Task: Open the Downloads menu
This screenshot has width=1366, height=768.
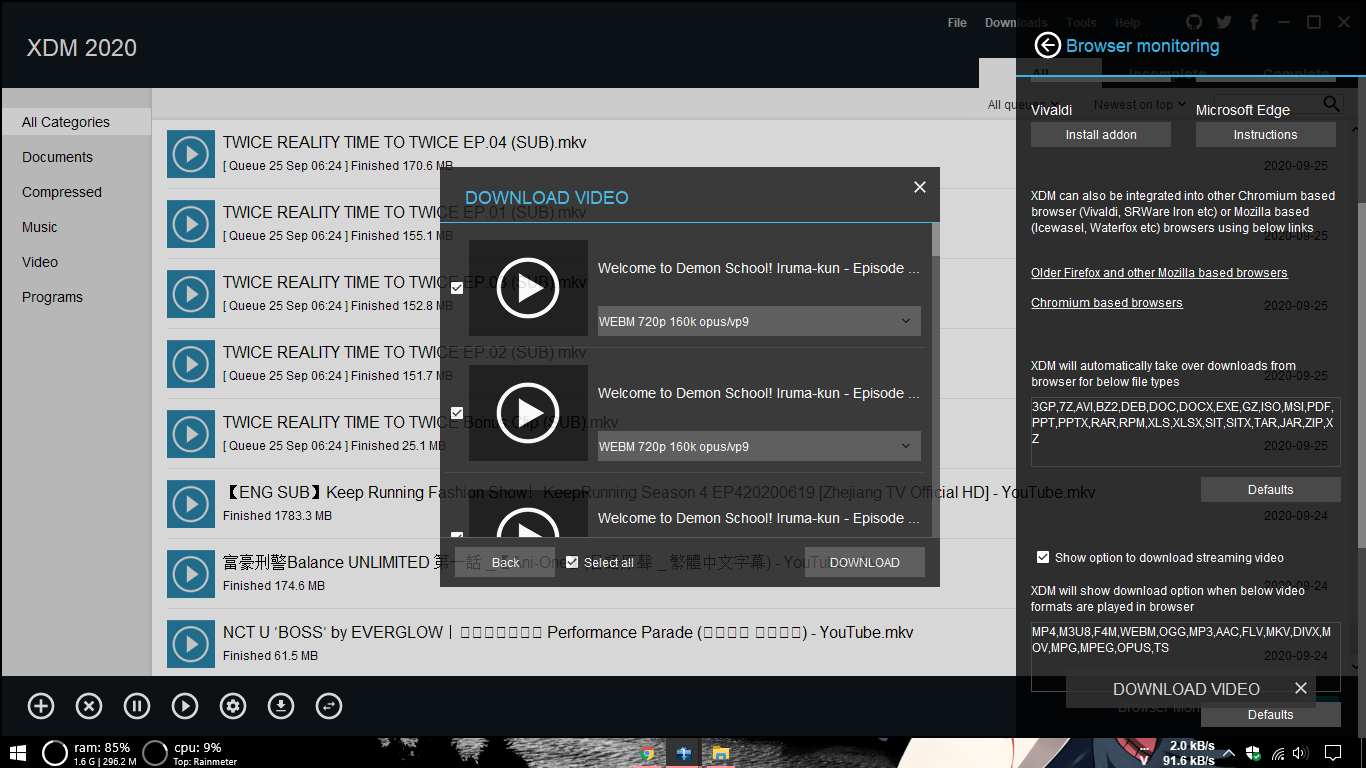Action: 1015,22
